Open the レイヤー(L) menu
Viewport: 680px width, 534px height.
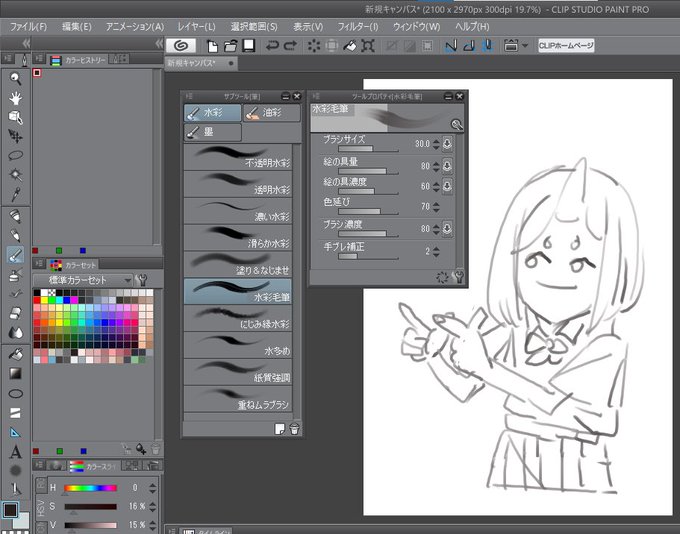tap(196, 27)
